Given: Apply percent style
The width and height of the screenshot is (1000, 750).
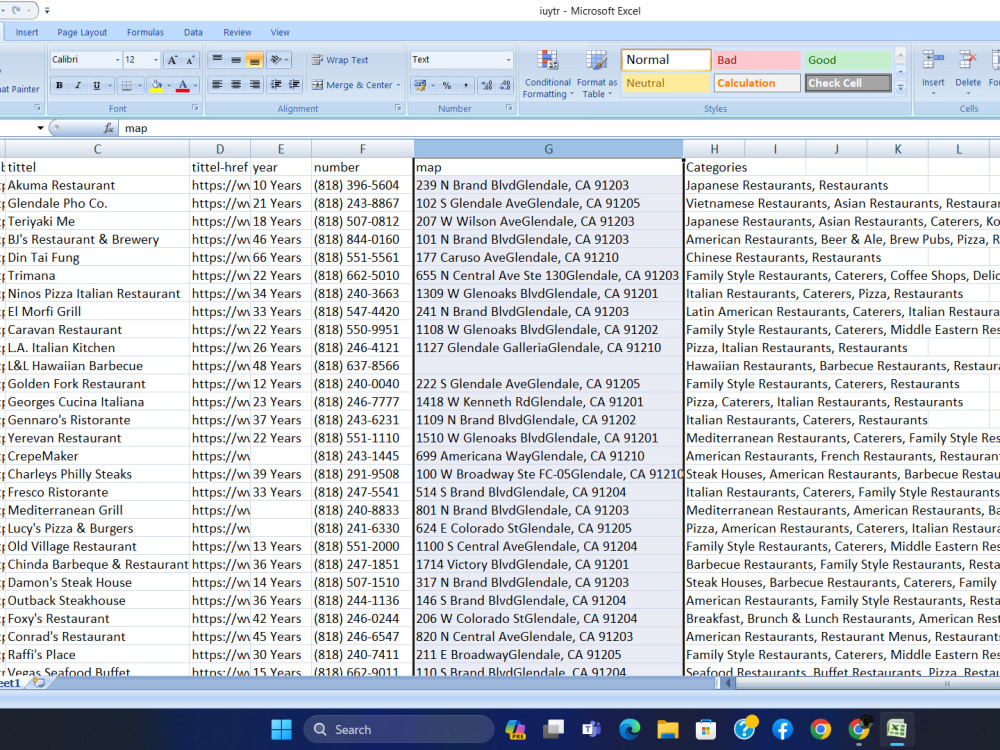Looking at the screenshot, I should click(447, 85).
